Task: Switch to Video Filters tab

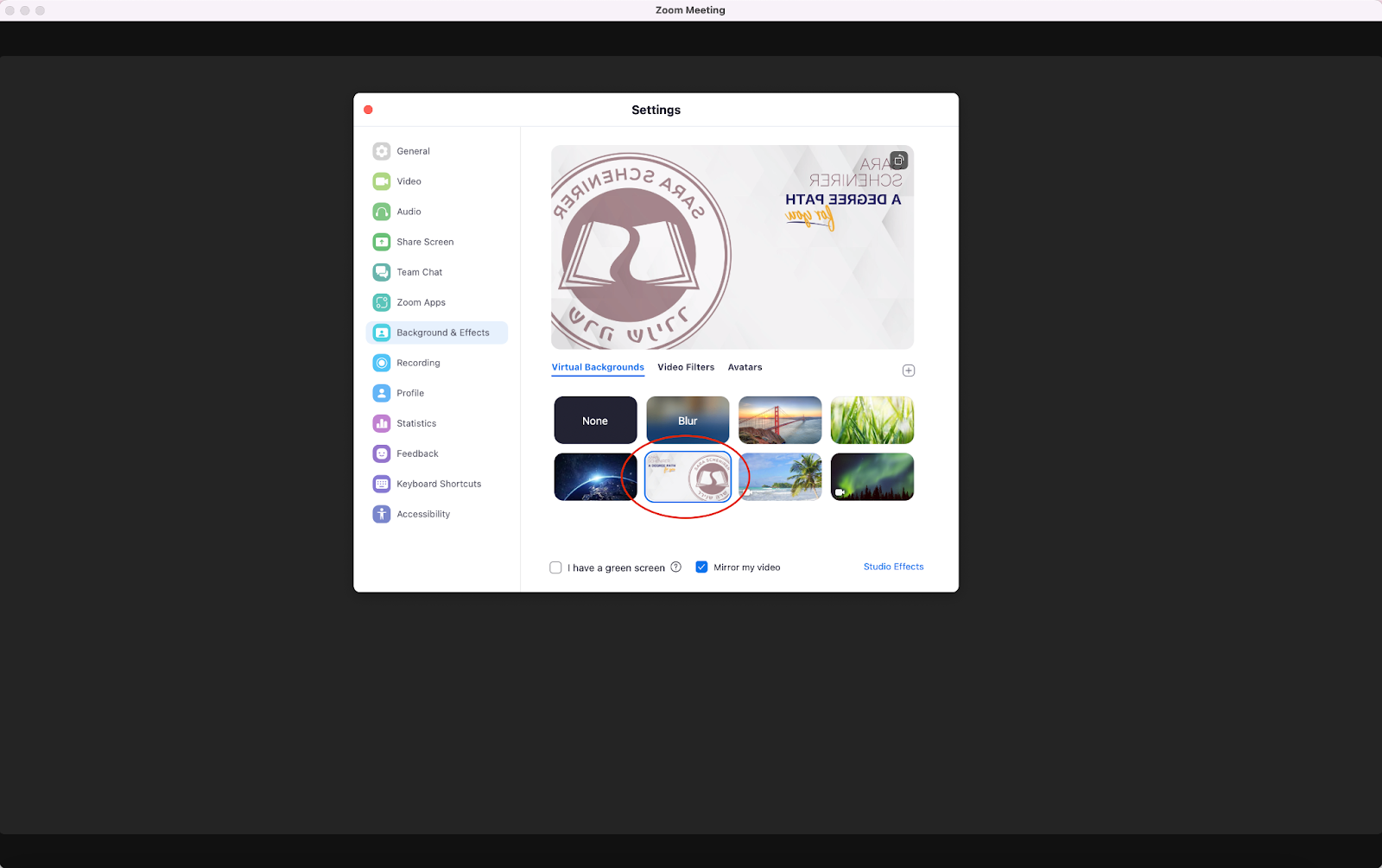Action: [686, 367]
